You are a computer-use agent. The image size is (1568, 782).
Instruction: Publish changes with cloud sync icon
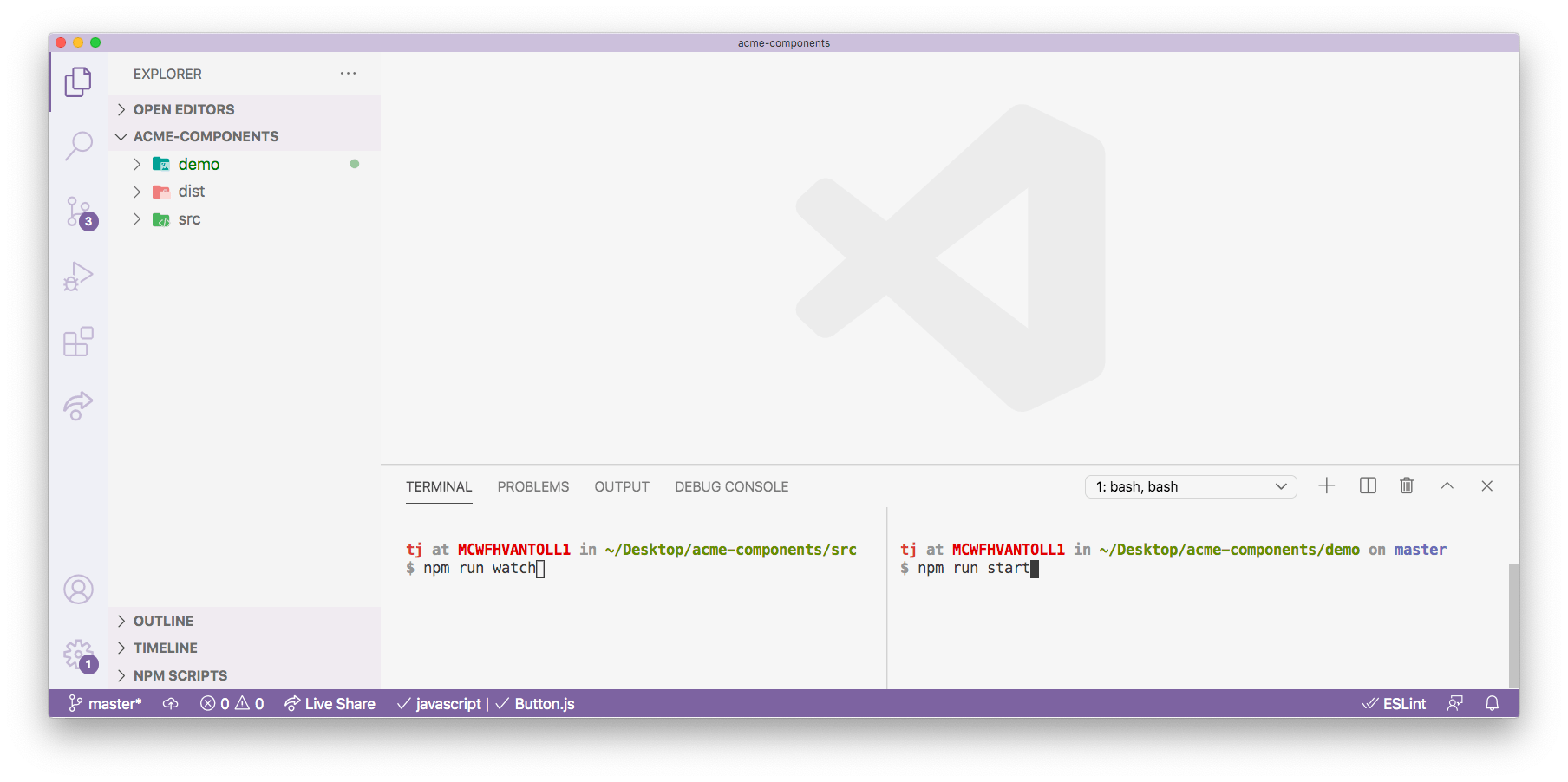[x=171, y=704]
